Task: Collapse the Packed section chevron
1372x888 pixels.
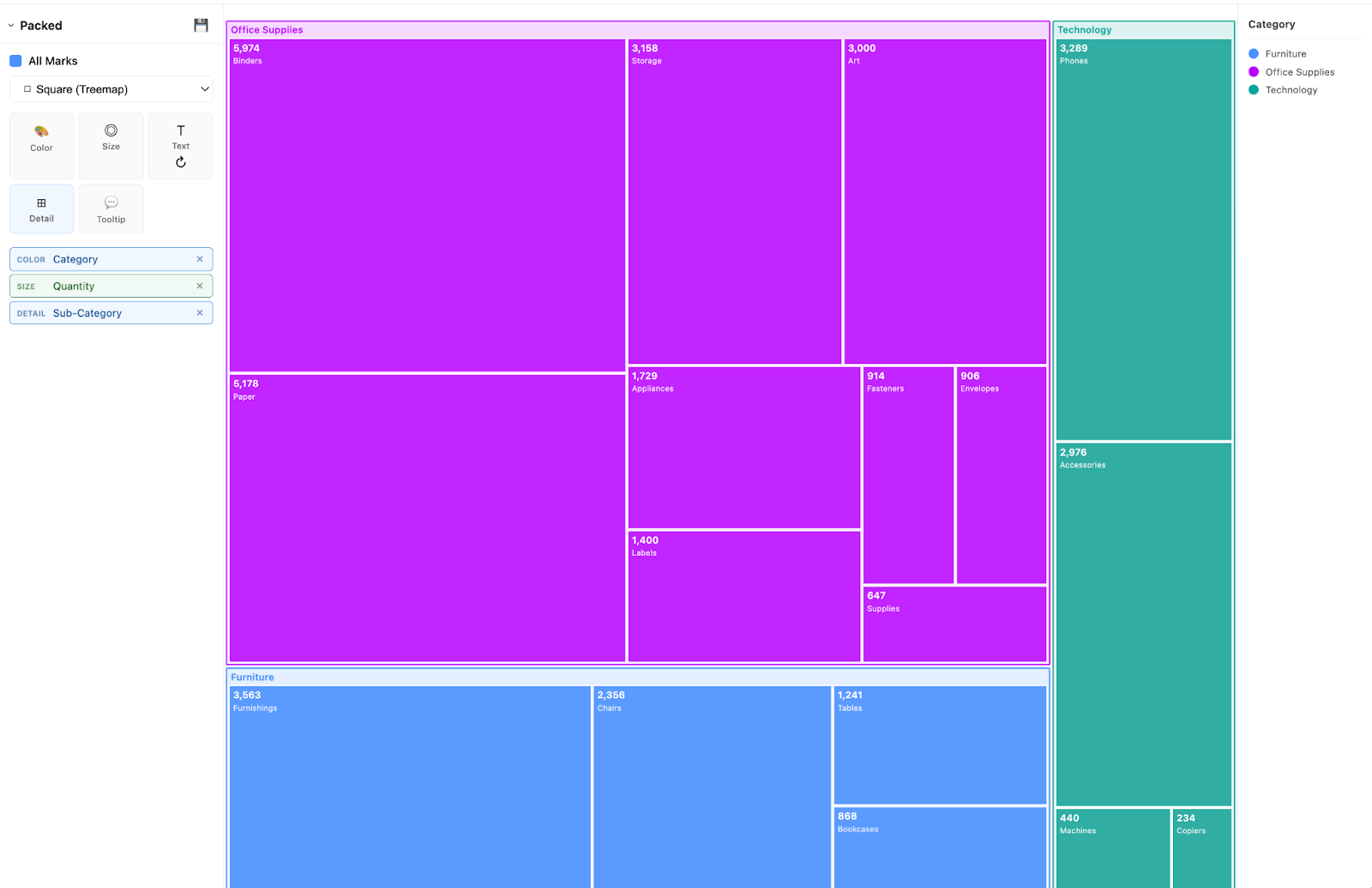Action: (x=11, y=26)
